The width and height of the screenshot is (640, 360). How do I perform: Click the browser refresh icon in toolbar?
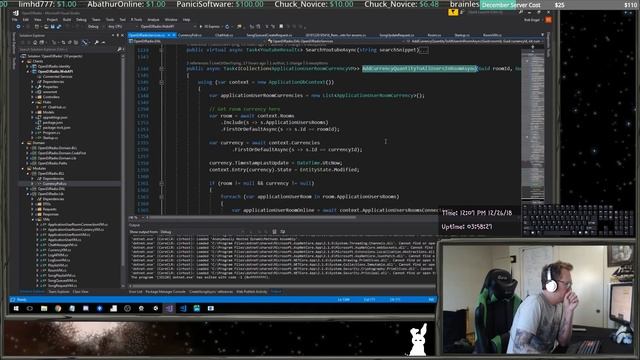point(227,27)
